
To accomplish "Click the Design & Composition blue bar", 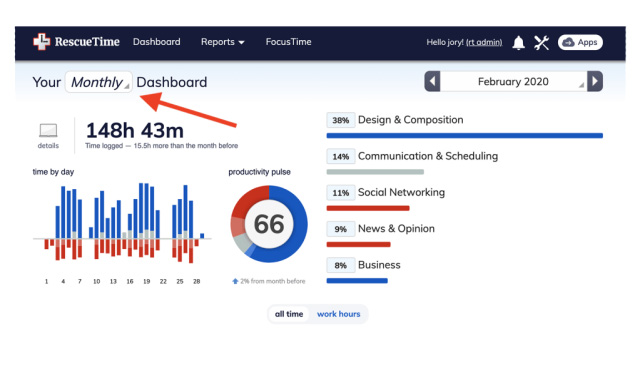I will pyautogui.click(x=464, y=136).
